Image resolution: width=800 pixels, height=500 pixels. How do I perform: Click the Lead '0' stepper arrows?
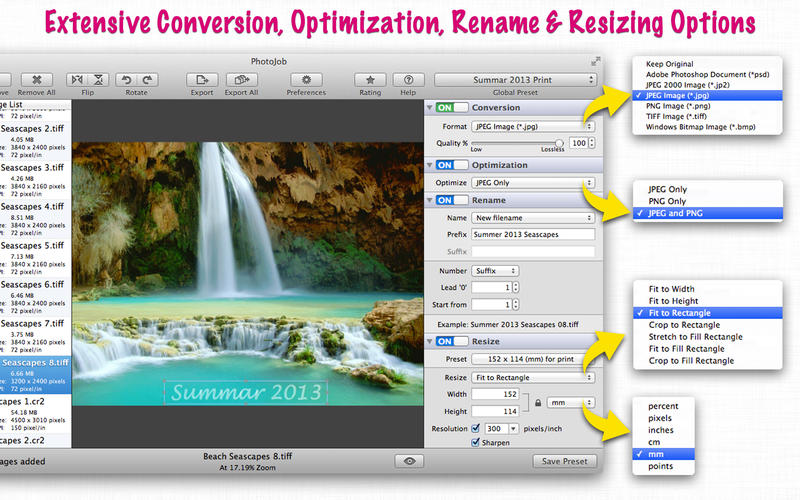[x=516, y=287]
